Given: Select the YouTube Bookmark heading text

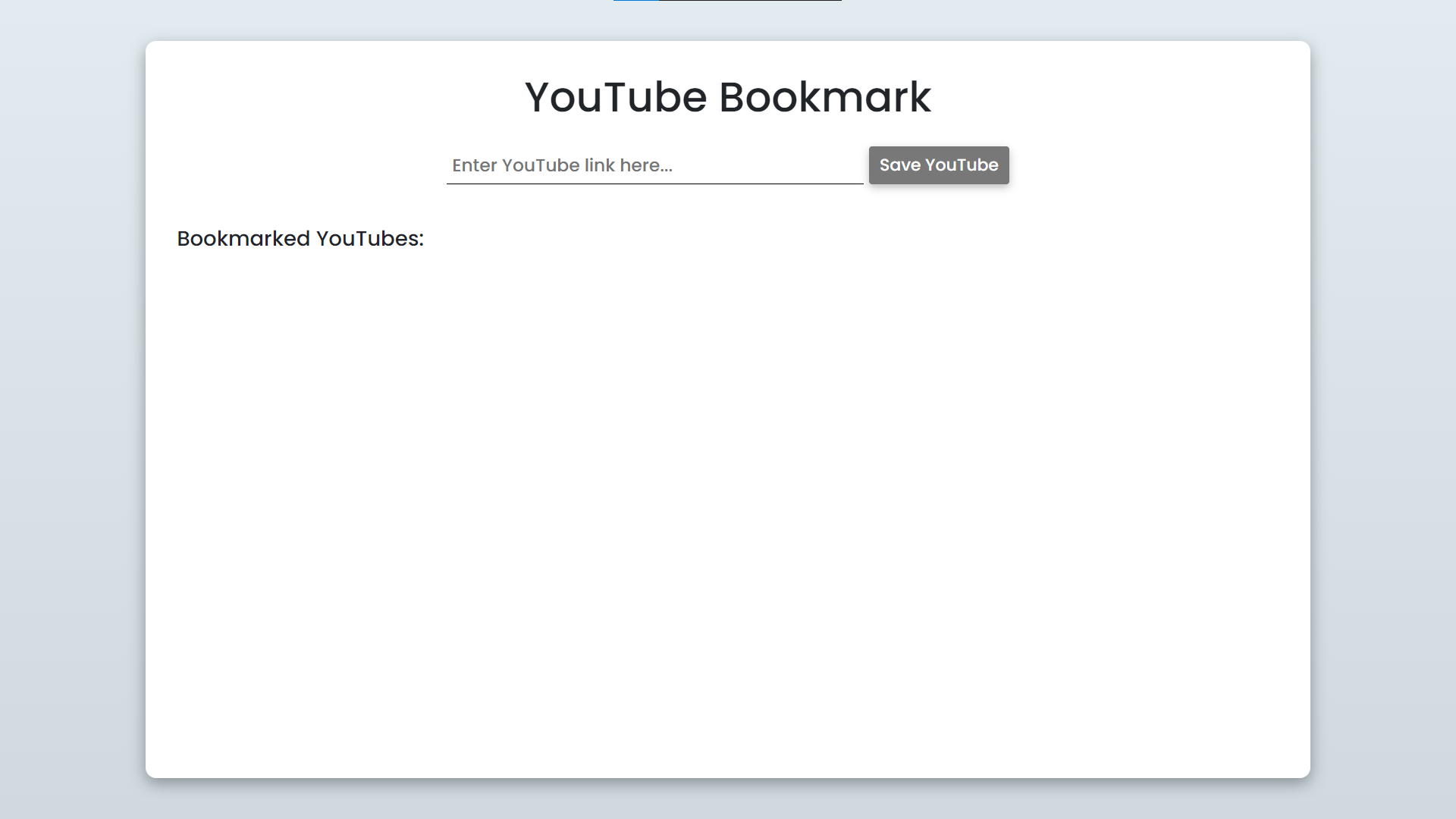Looking at the screenshot, I should pyautogui.click(x=728, y=97).
